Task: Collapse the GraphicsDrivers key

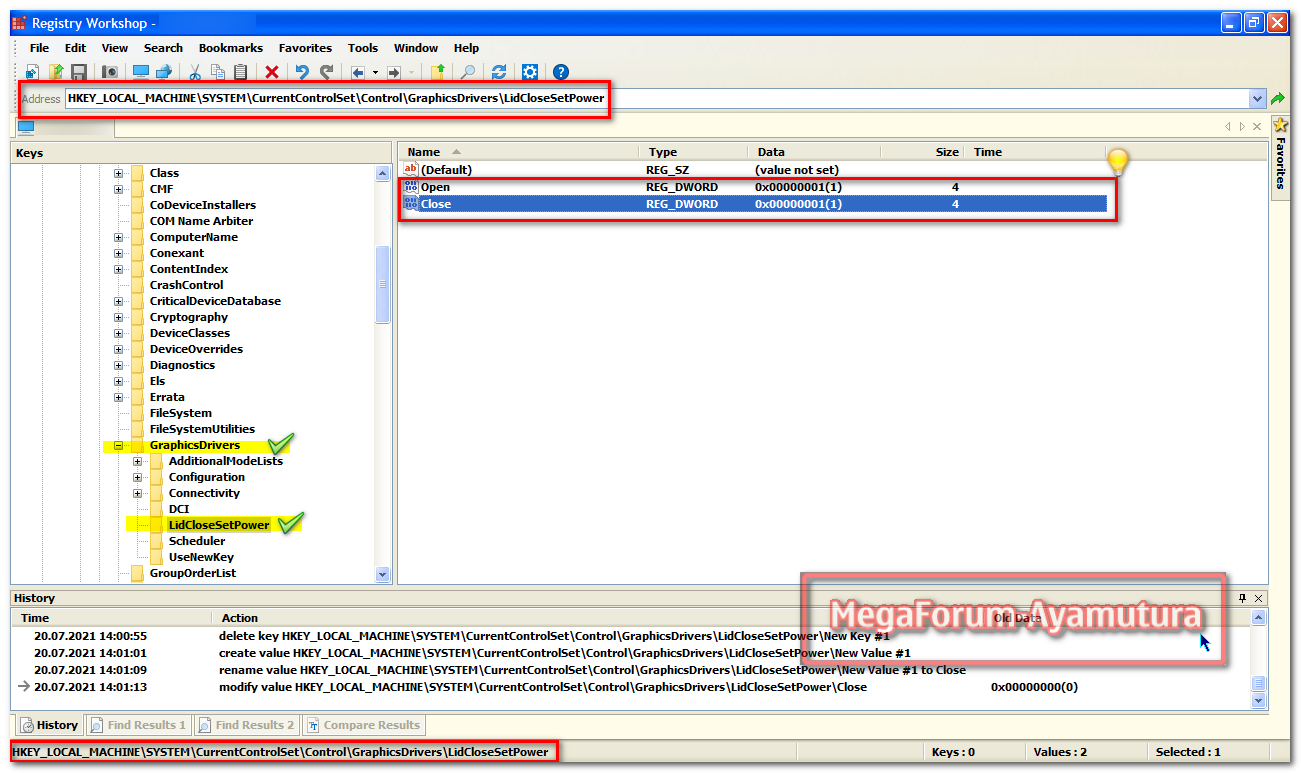Action: tap(118, 445)
